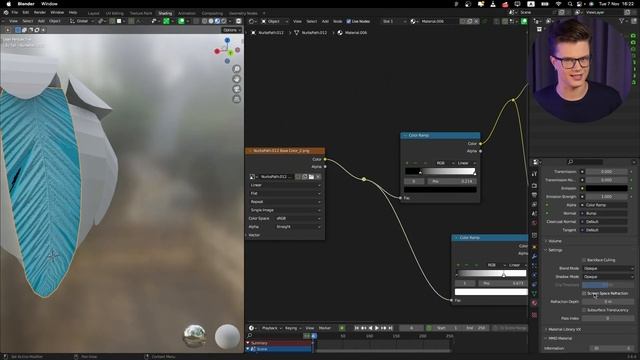
Task: Click the image texture node Color output socket
Action: [325, 159]
